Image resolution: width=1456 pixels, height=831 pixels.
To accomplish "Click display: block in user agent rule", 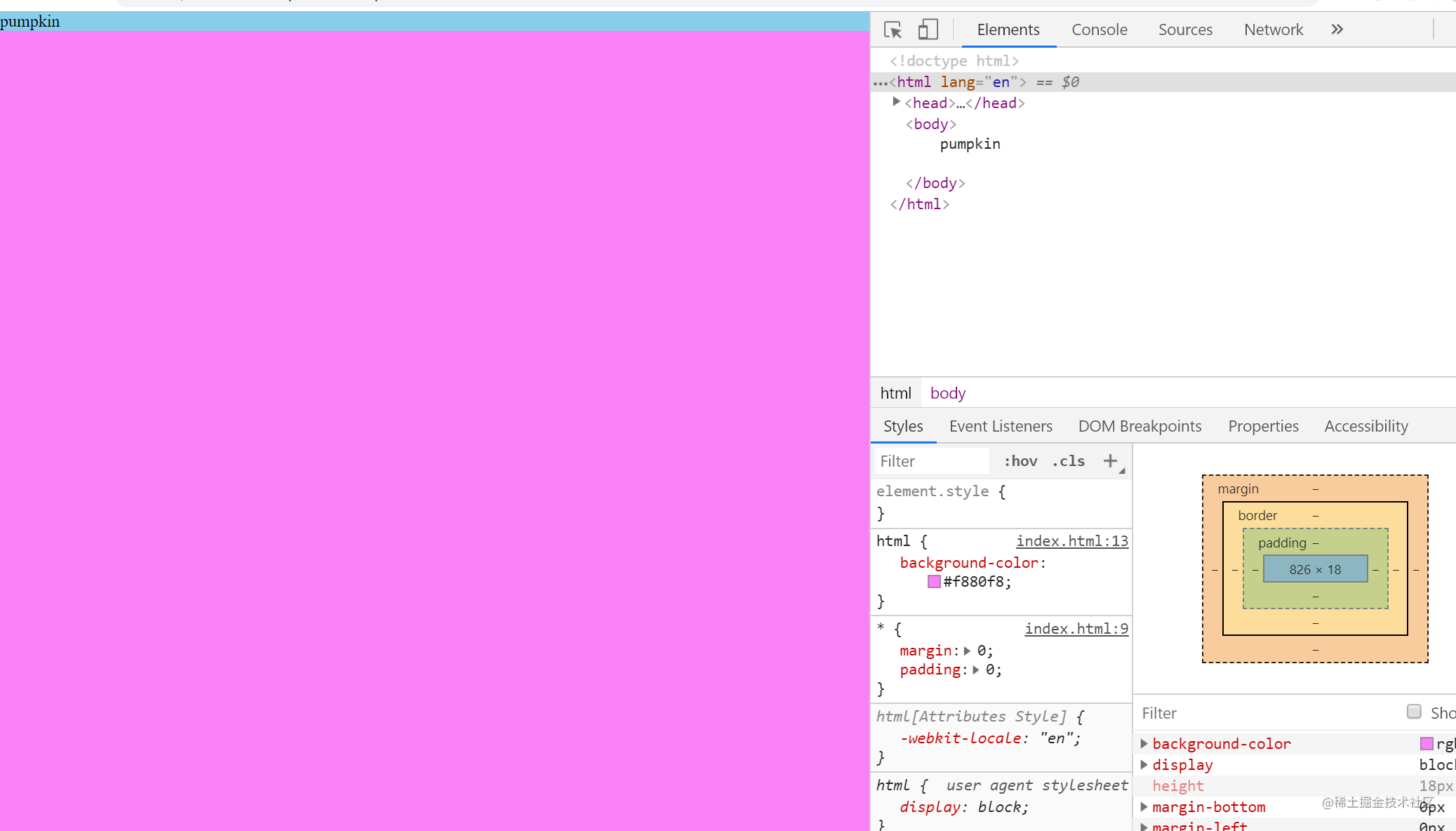I will (x=964, y=806).
